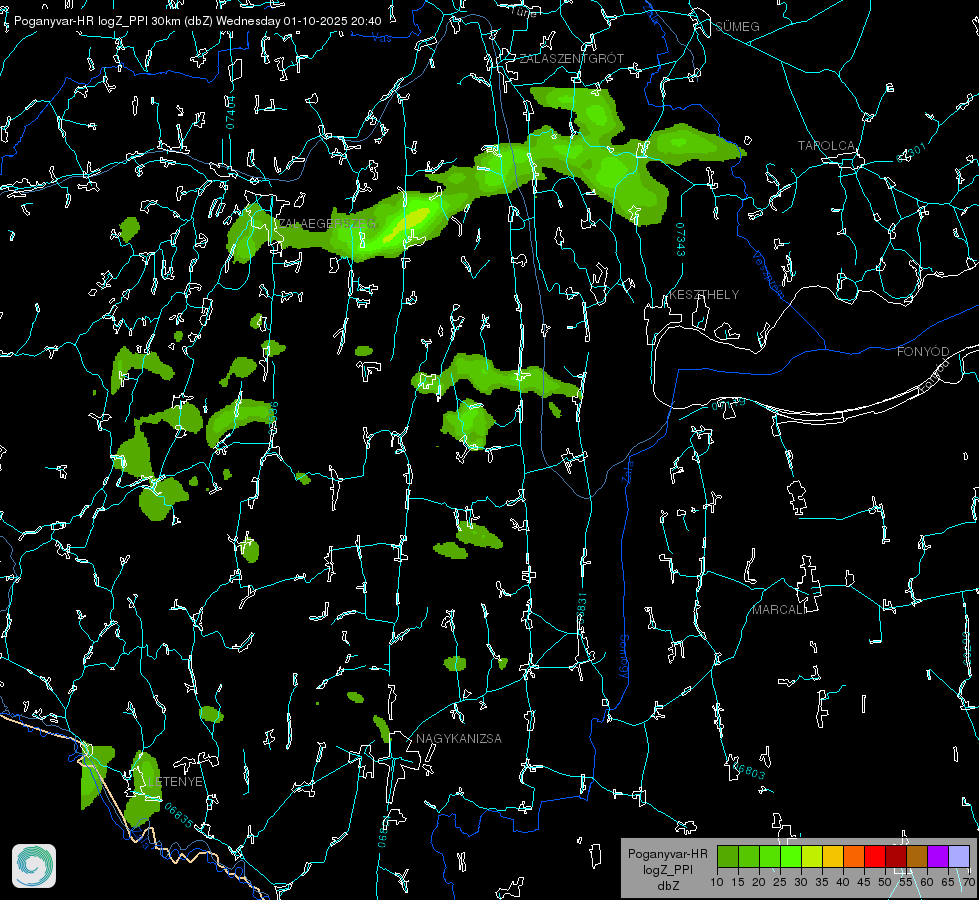Pick the 60–65 dBZ purple swatch
The height and width of the screenshot is (900, 979).
point(937,856)
